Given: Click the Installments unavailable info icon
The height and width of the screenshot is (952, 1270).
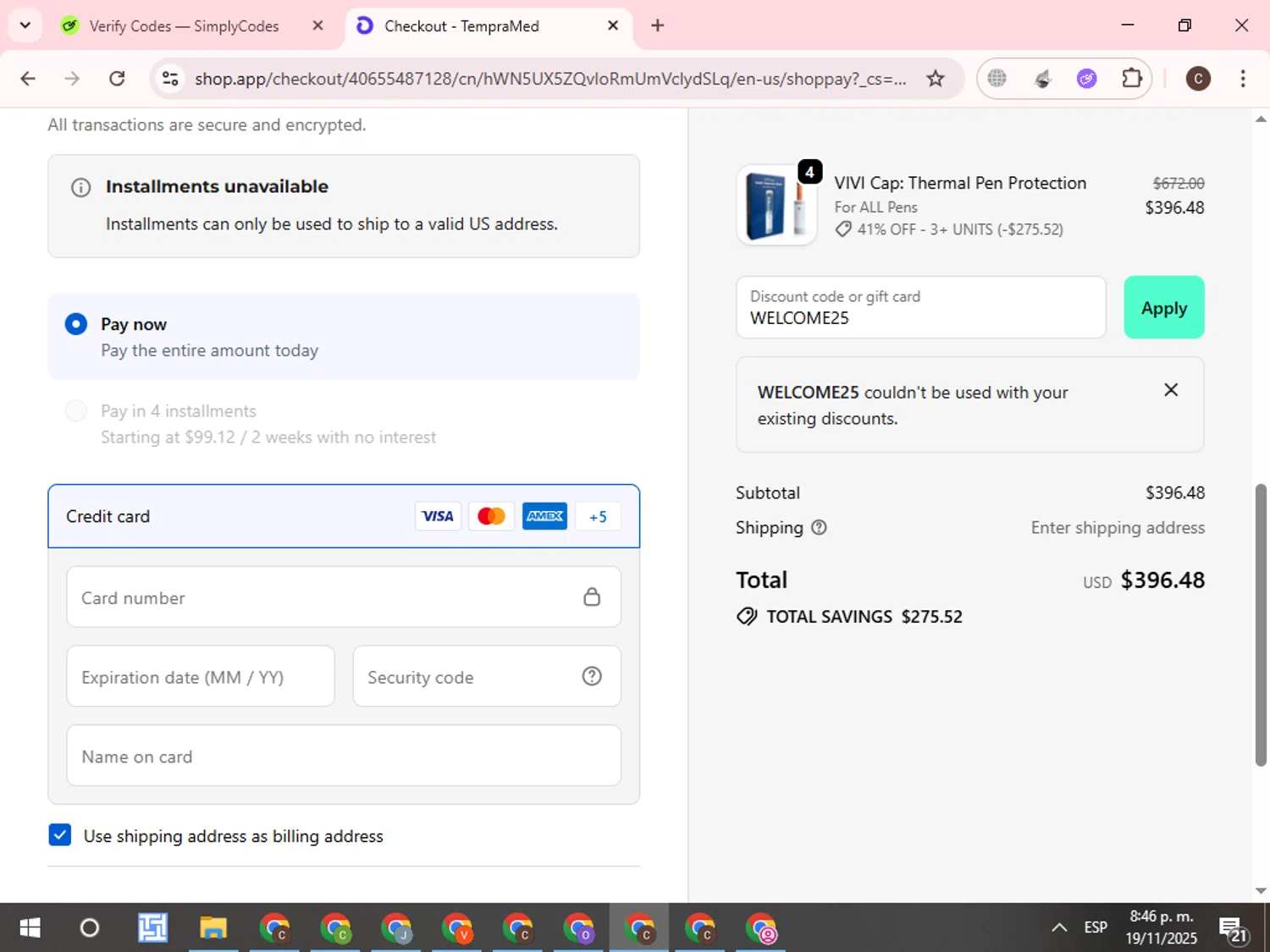Looking at the screenshot, I should point(80,187).
